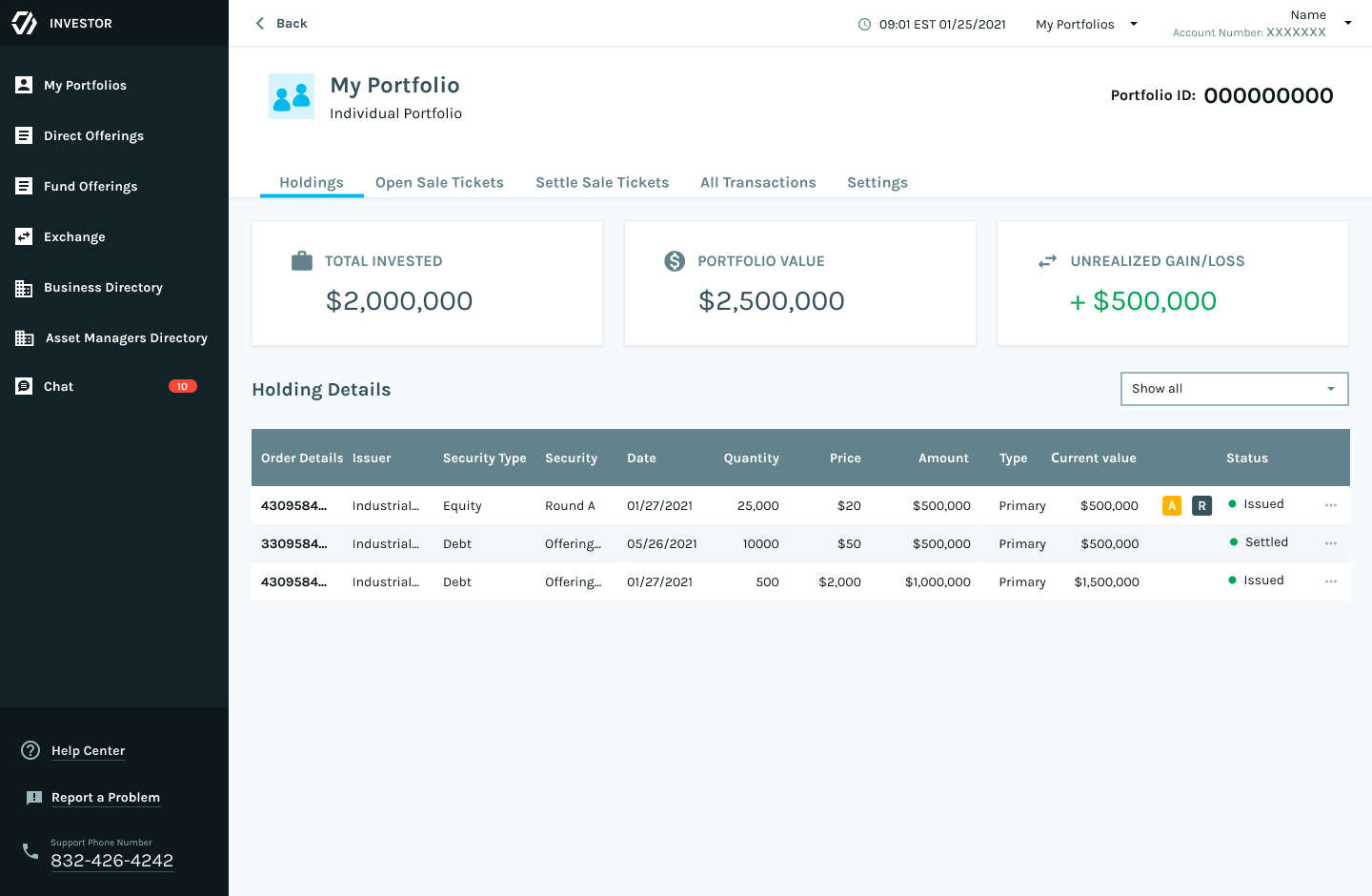The image size is (1372, 896).
Task: Click the $2,500,000 portfolio value
Action: pyautogui.click(x=772, y=301)
